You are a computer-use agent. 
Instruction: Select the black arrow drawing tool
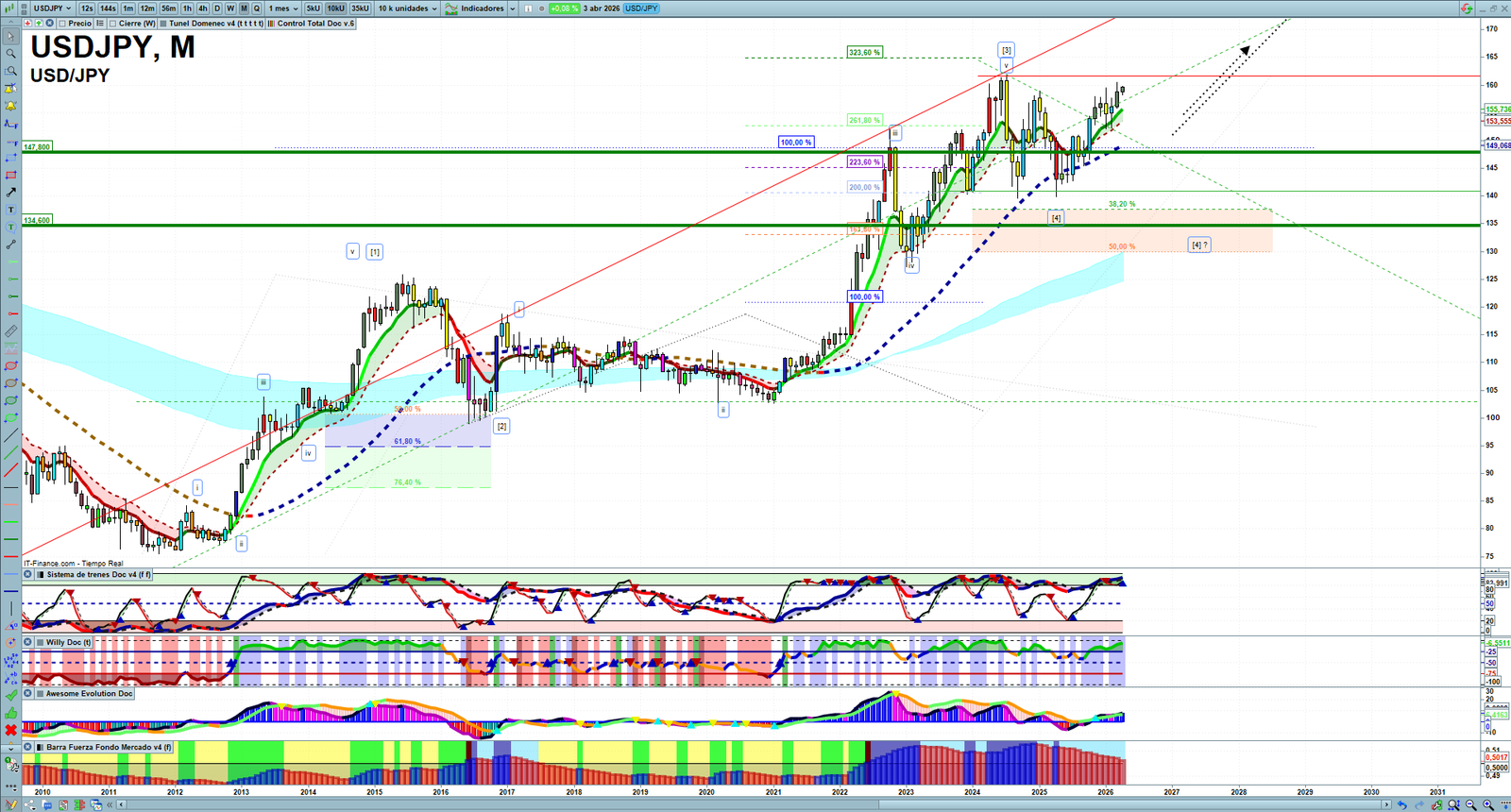(10, 193)
